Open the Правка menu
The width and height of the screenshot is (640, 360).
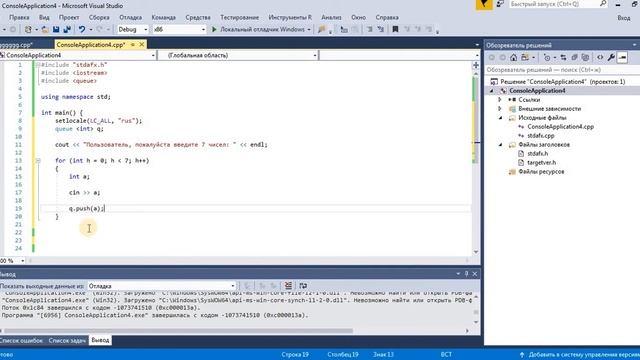pos(19,18)
